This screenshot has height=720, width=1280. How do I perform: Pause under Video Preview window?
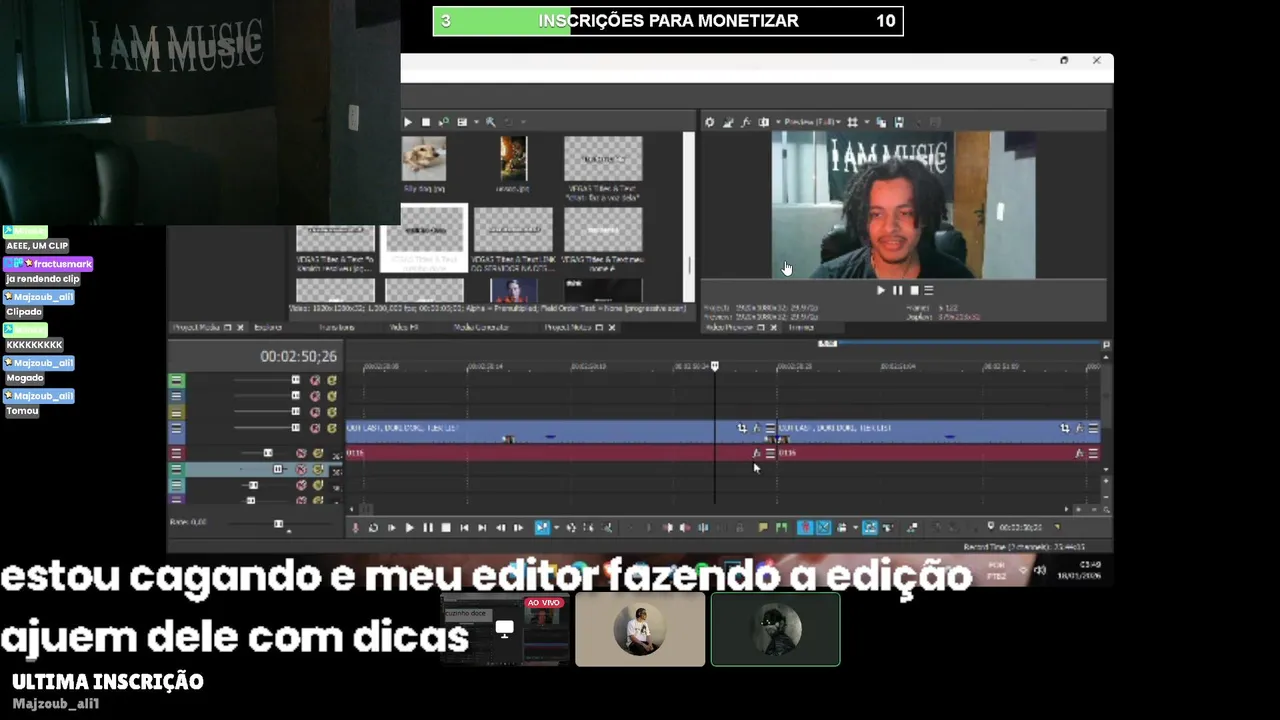[x=897, y=290]
